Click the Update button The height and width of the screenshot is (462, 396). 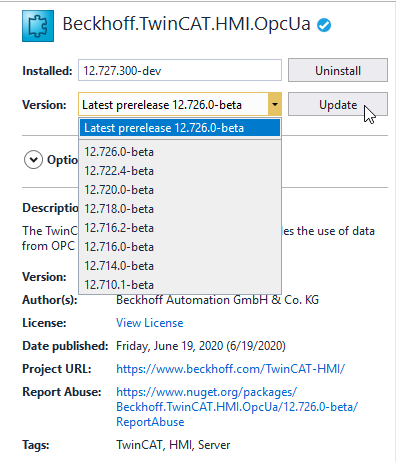338,104
